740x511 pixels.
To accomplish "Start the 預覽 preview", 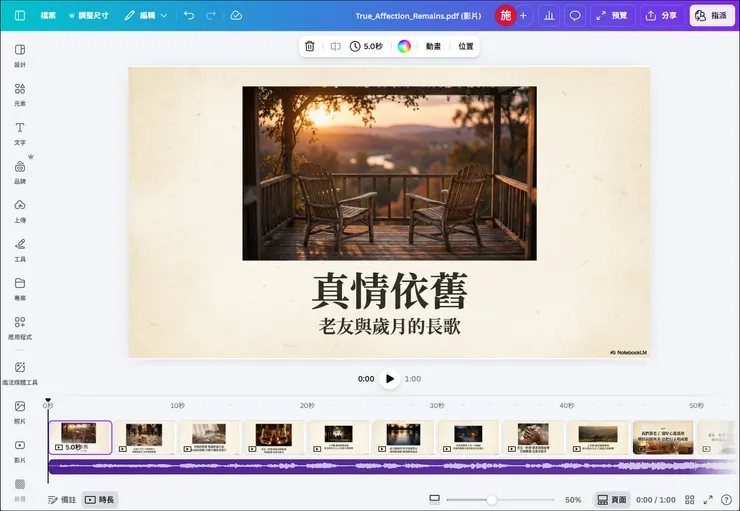I will coord(612,16).
